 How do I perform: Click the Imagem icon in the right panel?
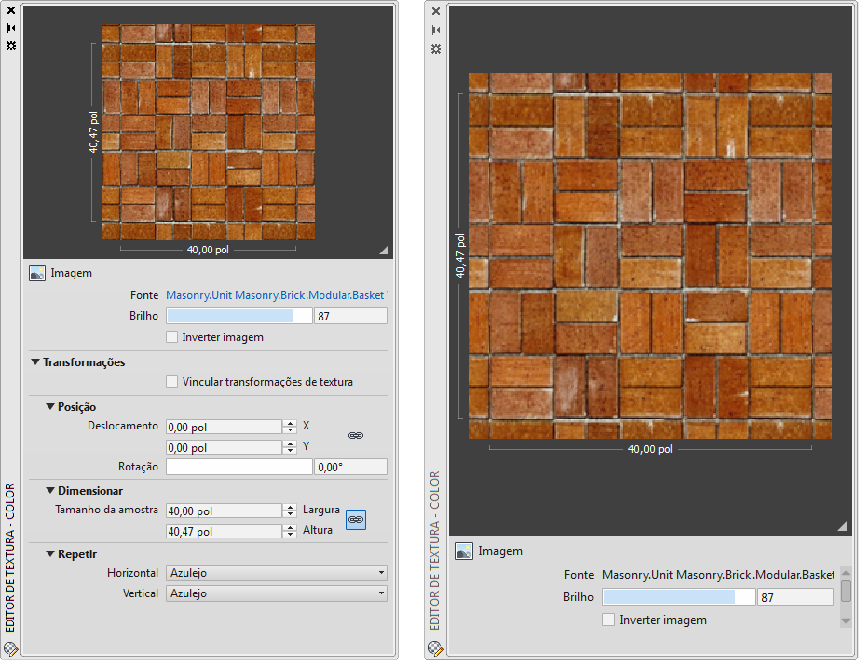(464, 551)
